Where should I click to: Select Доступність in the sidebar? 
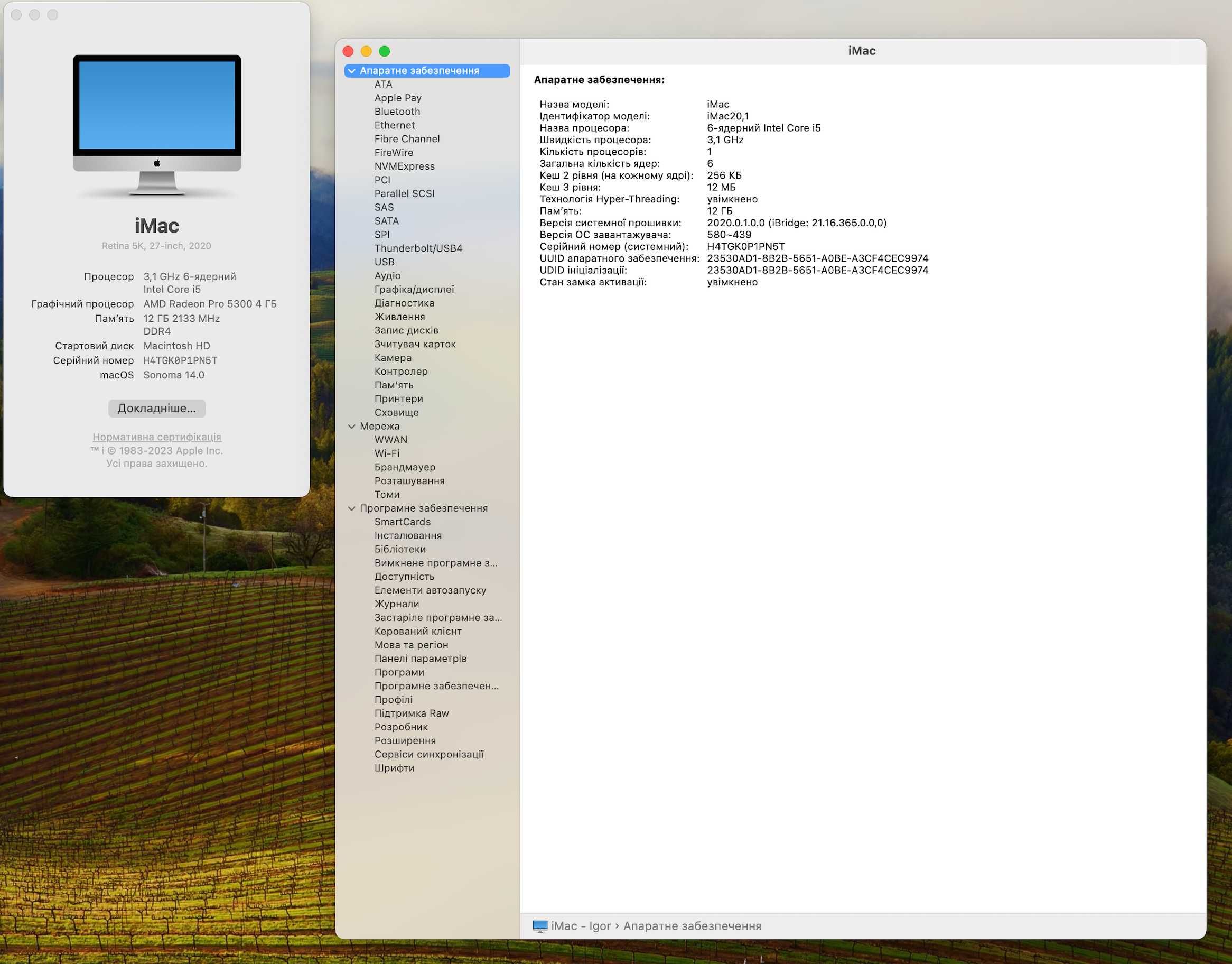pyautogui.click(x=404, y=577)
